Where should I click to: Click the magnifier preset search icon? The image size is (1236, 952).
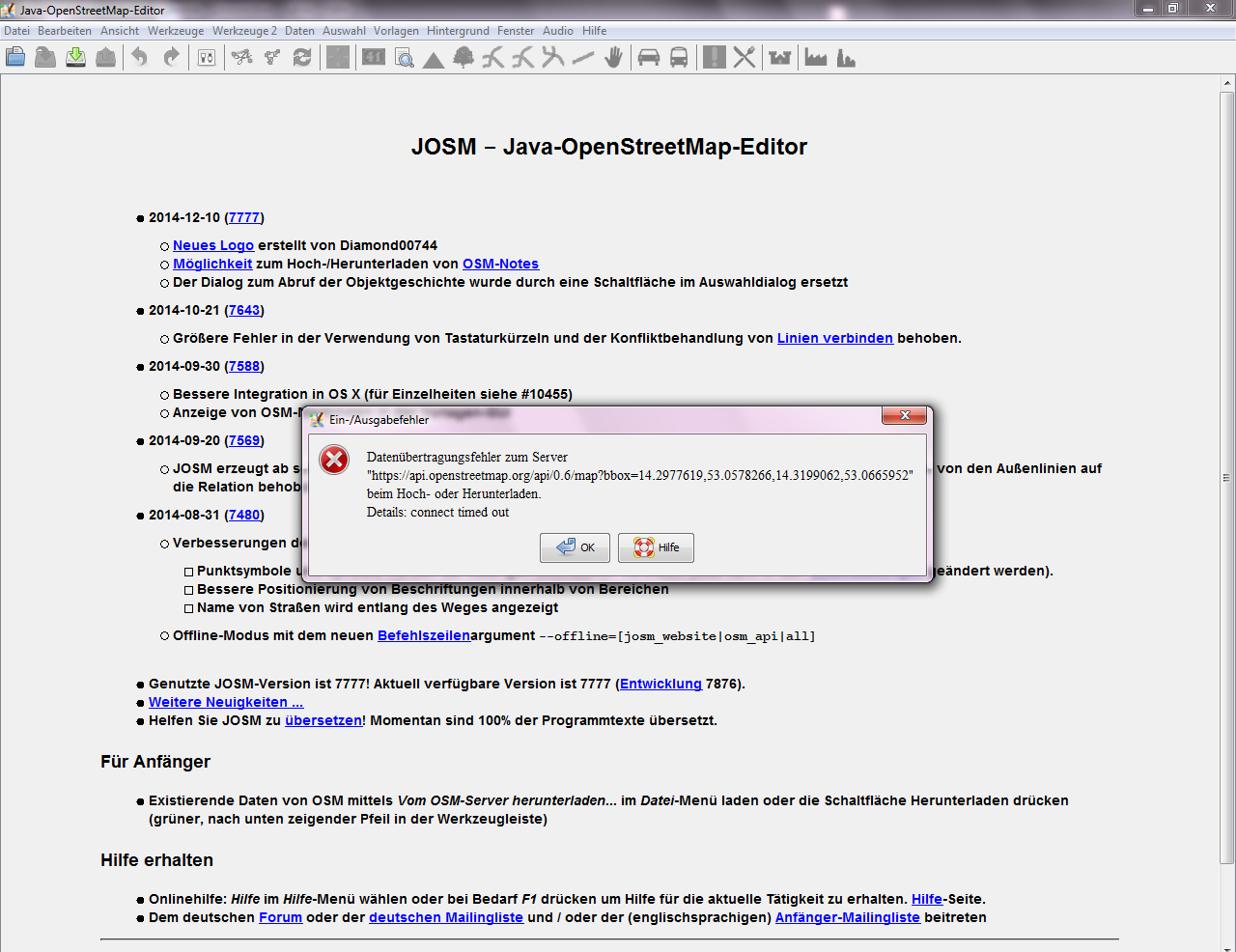coord(405,58)
